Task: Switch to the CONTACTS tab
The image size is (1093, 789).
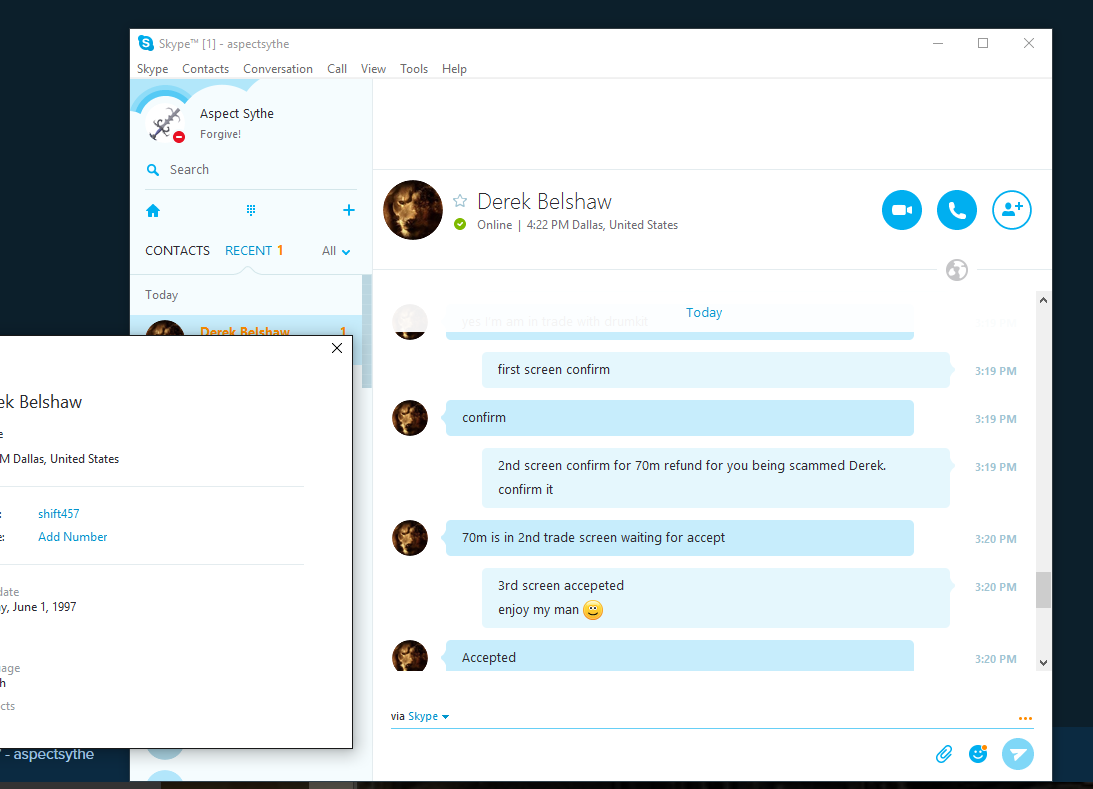Action: tap(177, 251)
